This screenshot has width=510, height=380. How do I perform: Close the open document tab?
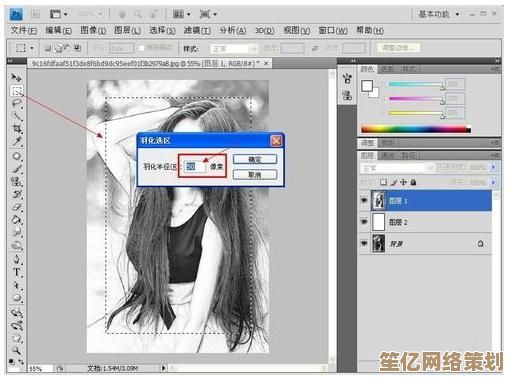tap(266, 63)
